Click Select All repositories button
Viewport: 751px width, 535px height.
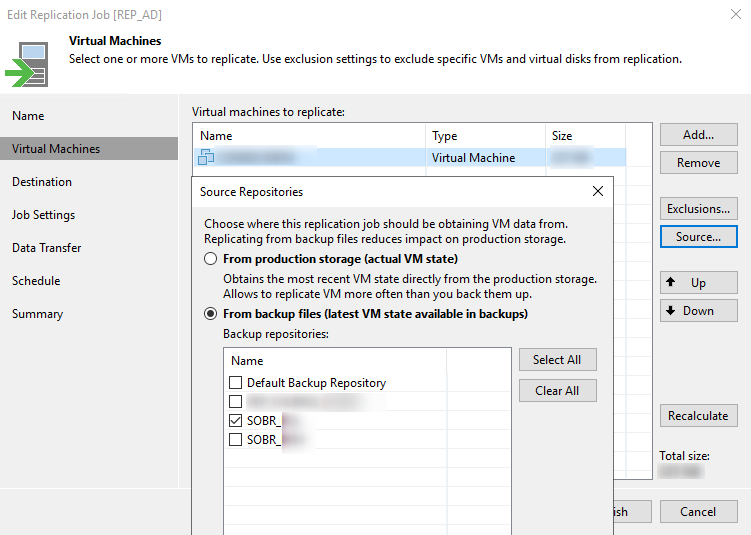click(557, 360)
